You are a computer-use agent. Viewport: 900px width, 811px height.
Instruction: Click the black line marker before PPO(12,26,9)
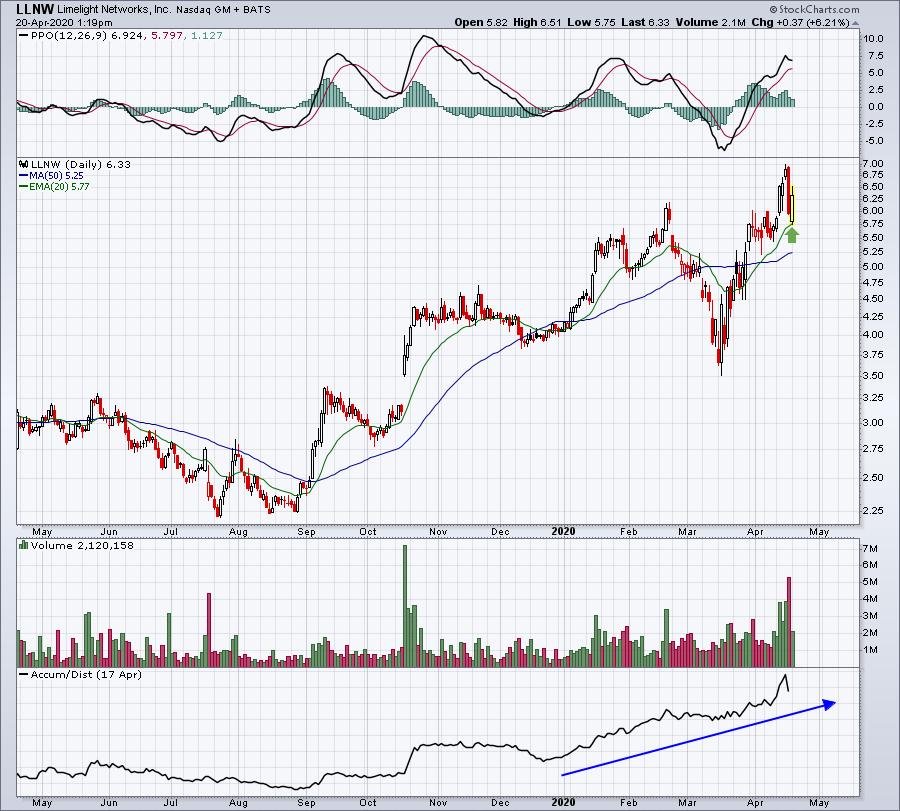coord(24,36)
